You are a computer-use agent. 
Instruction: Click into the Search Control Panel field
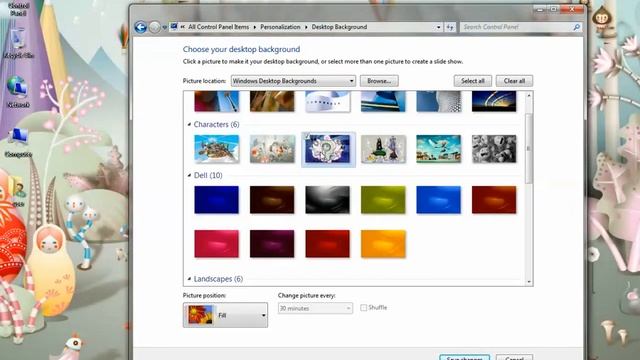(x=516, y=27)
